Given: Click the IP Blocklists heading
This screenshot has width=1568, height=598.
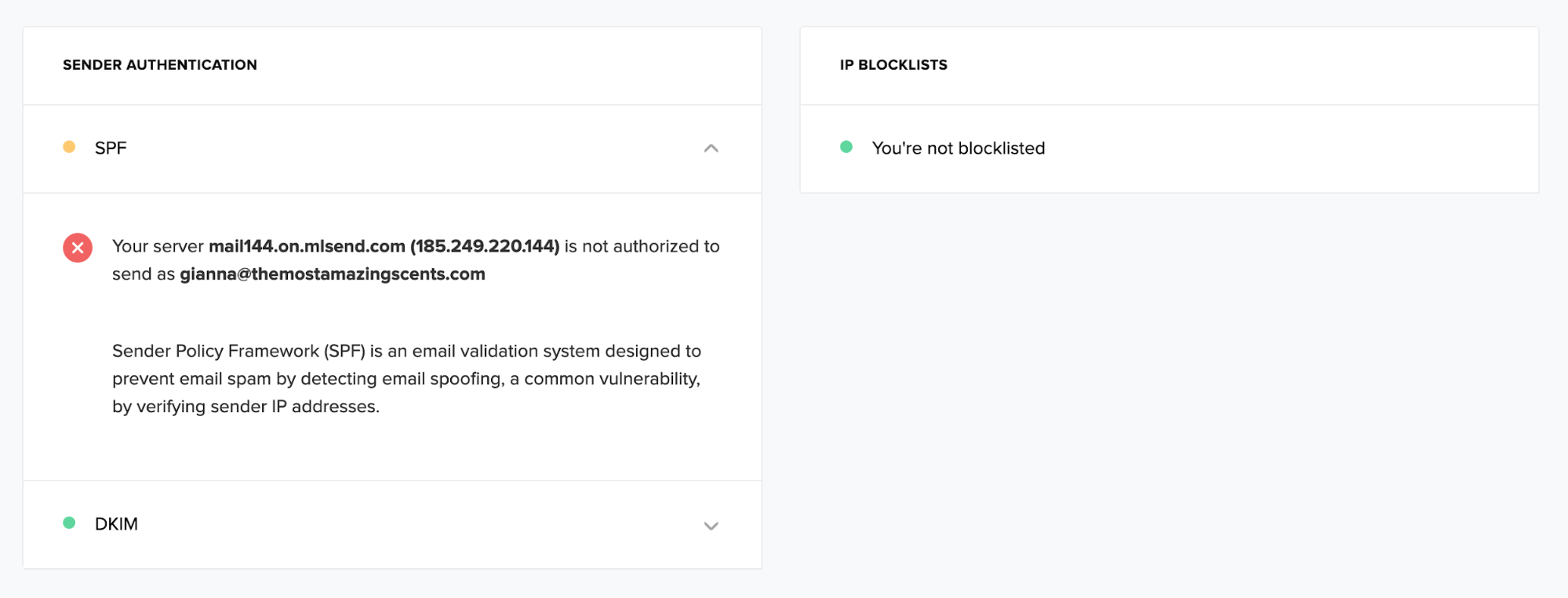Looking at the screenshot, I should click(x=893, y=65).
